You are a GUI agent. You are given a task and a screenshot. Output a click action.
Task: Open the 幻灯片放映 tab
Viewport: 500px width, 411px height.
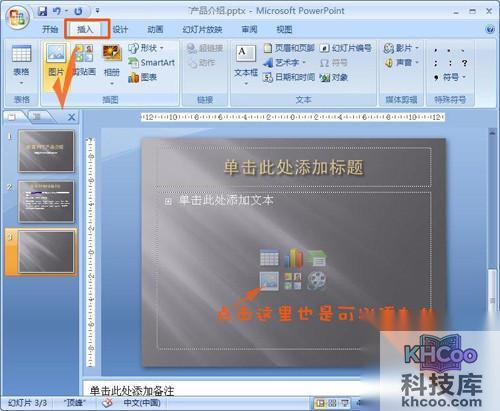pyautogui.click(x=202, y=29)
